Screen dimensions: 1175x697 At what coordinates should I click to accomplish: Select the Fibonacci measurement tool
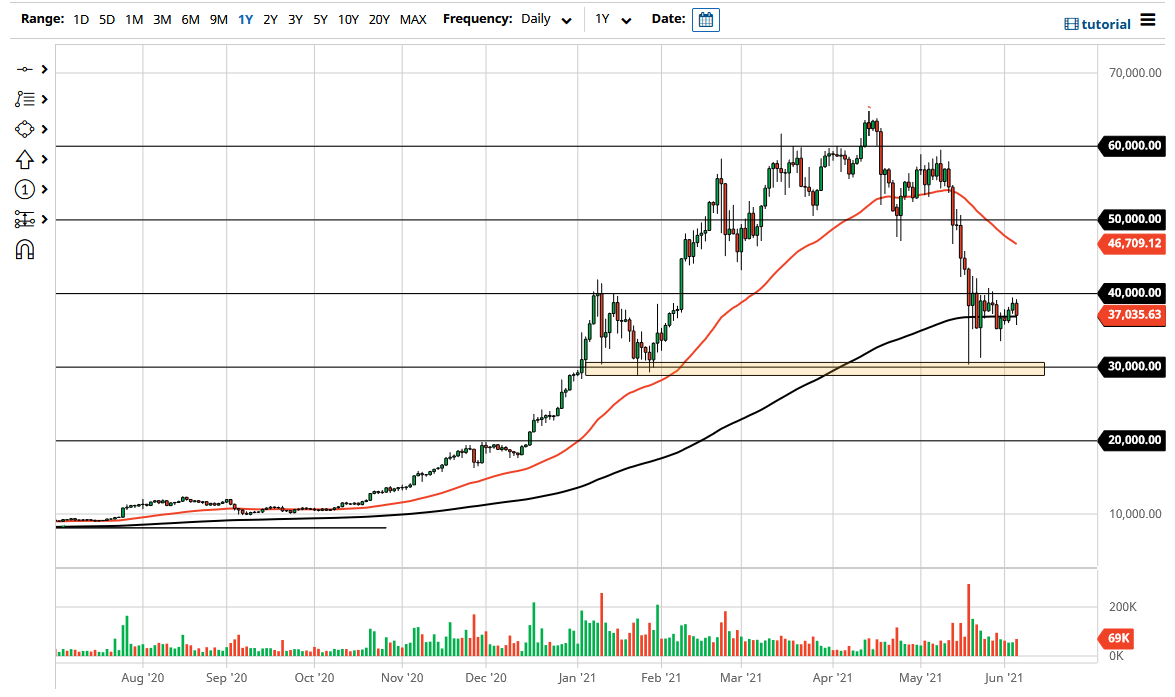coord(25,219)
